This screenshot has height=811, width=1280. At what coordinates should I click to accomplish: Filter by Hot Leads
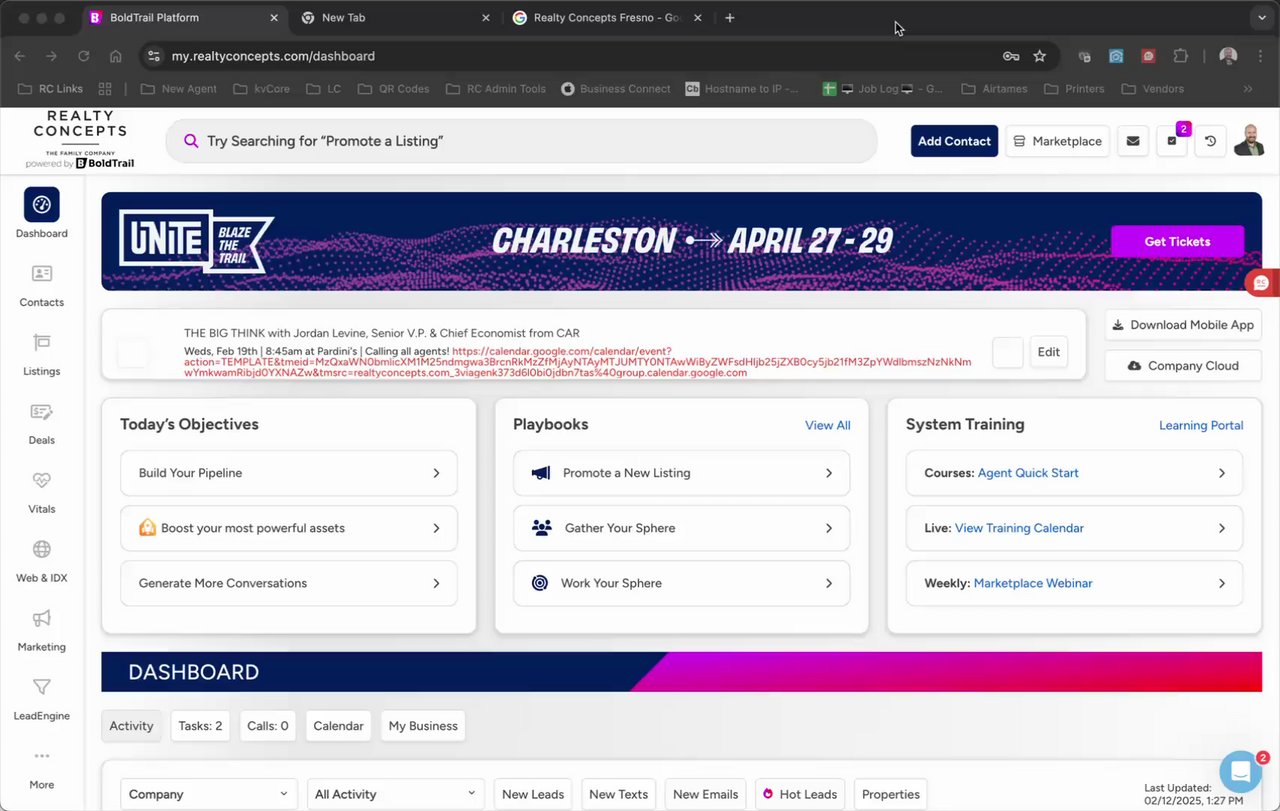pos(799,794)
